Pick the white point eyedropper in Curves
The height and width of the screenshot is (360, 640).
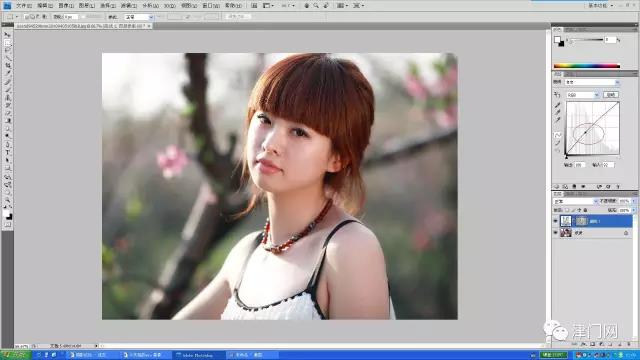tap(558, 119)
